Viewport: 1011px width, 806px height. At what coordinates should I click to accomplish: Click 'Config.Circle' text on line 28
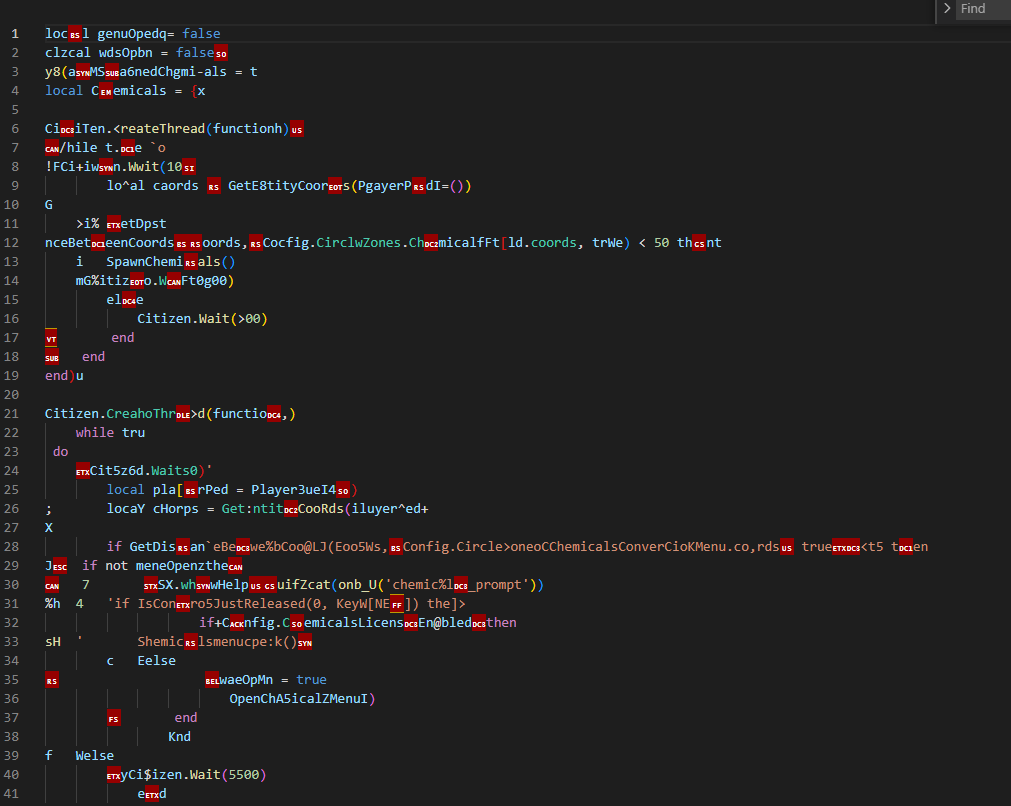453,547
